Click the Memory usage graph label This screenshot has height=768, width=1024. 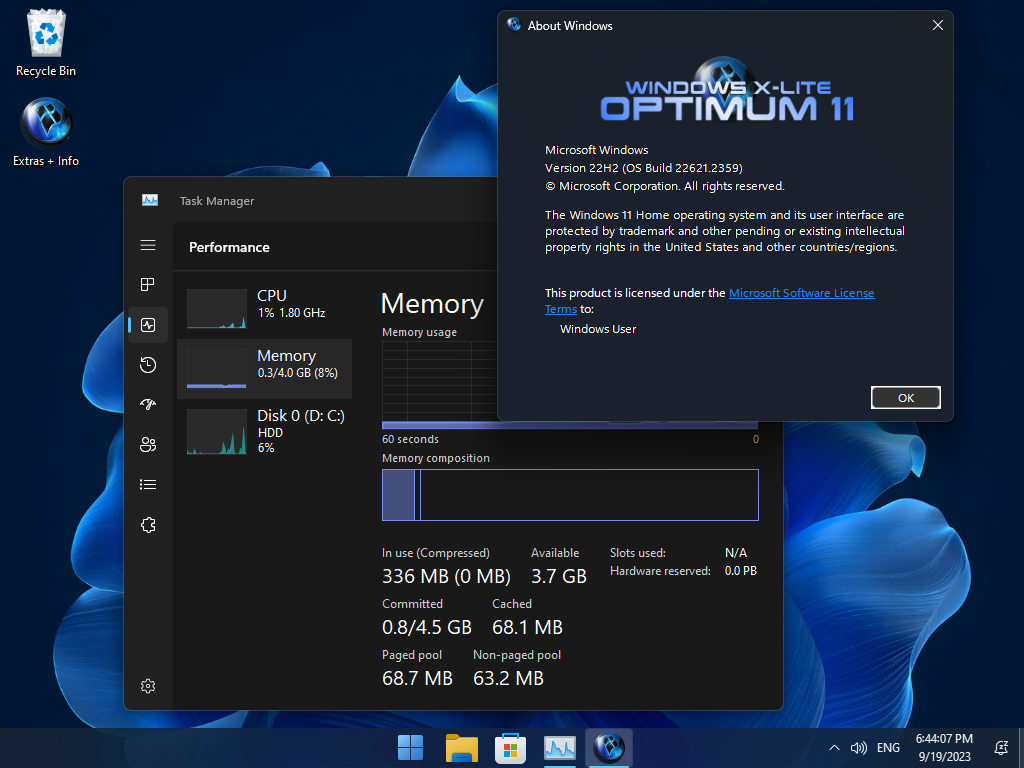[x=419, y=332]
